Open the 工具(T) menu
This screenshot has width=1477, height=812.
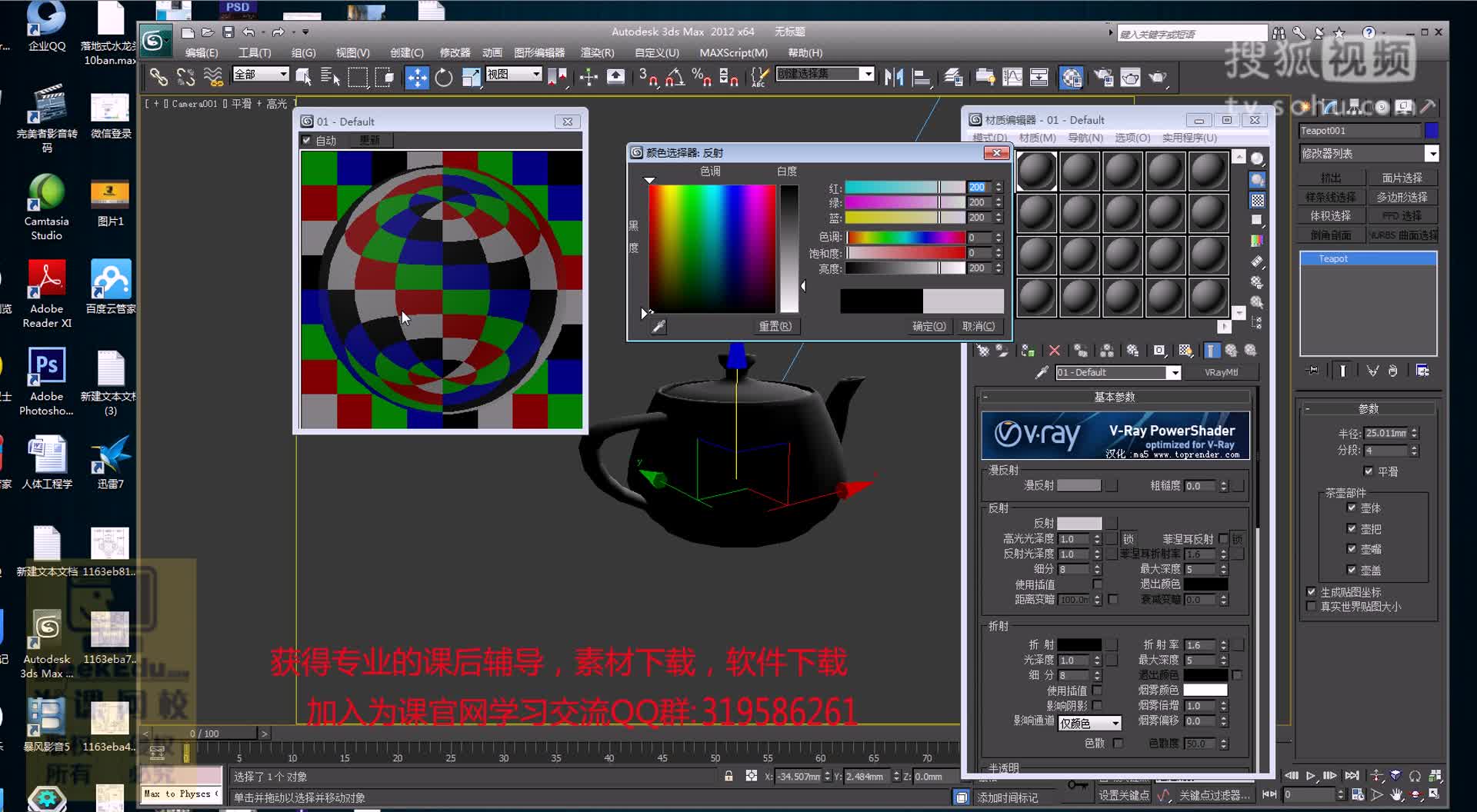point(255,52)
